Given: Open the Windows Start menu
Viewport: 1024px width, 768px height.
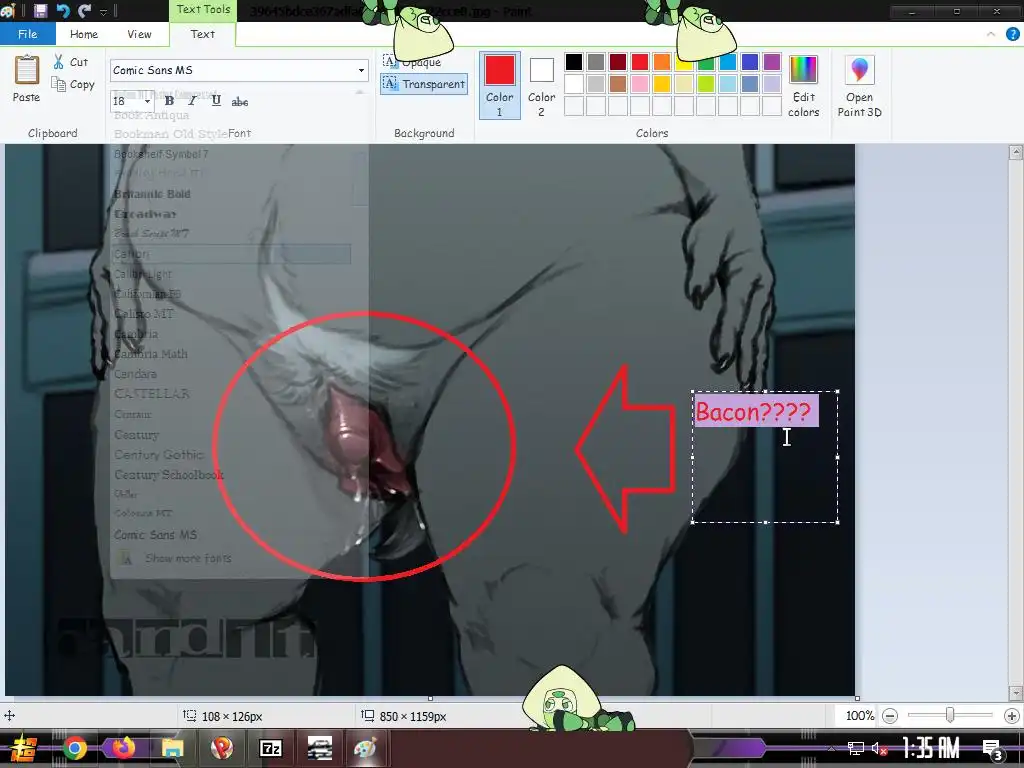Looking at the screenshot, I should pos(24,748).
